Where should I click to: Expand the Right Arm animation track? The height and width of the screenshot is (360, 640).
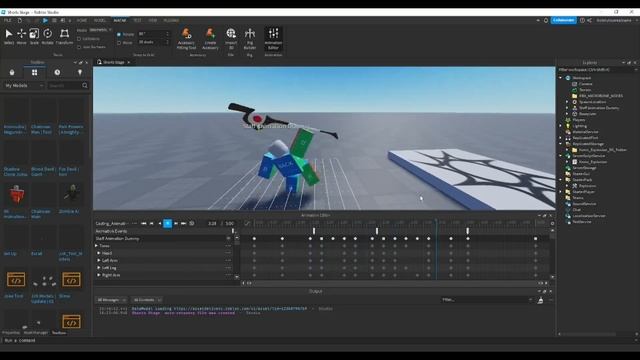(99, 275)
